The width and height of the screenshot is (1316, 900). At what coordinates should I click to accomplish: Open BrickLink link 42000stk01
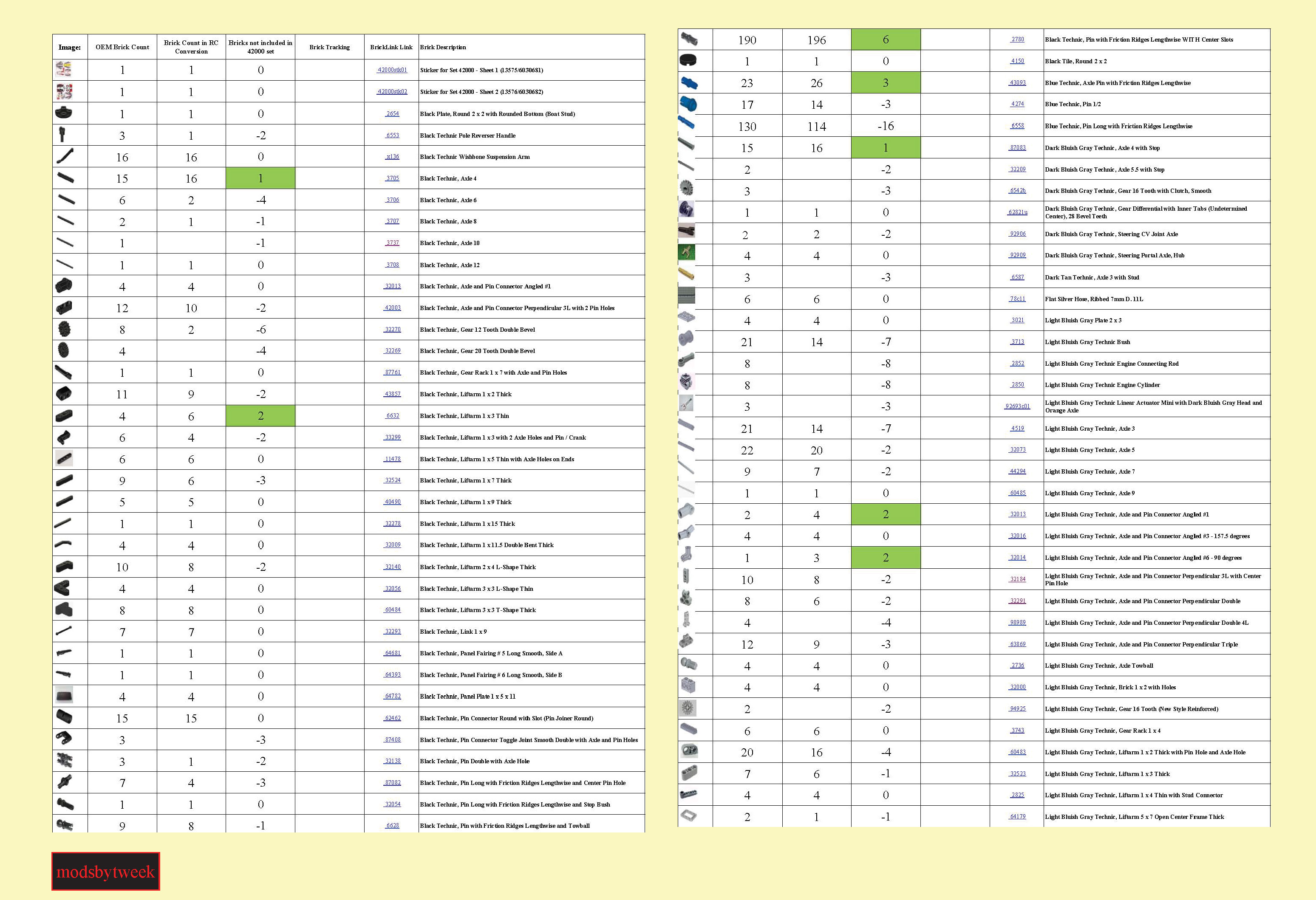(392, 70)
